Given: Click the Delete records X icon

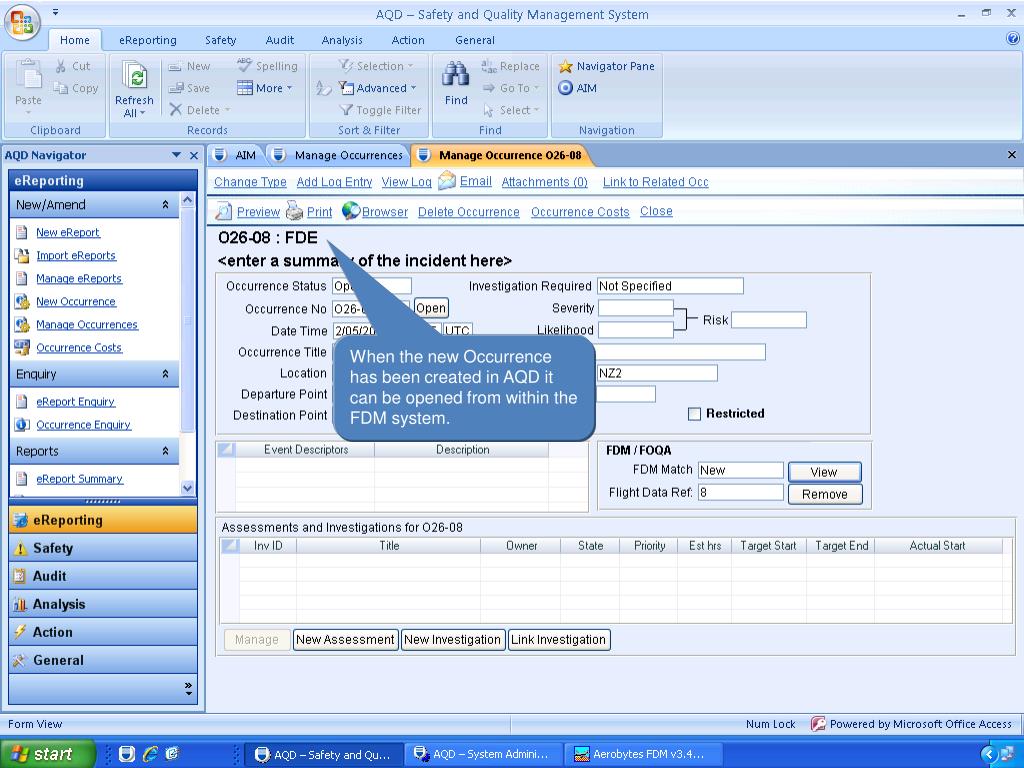Looking at the screenshot, I should click(176, 110).
